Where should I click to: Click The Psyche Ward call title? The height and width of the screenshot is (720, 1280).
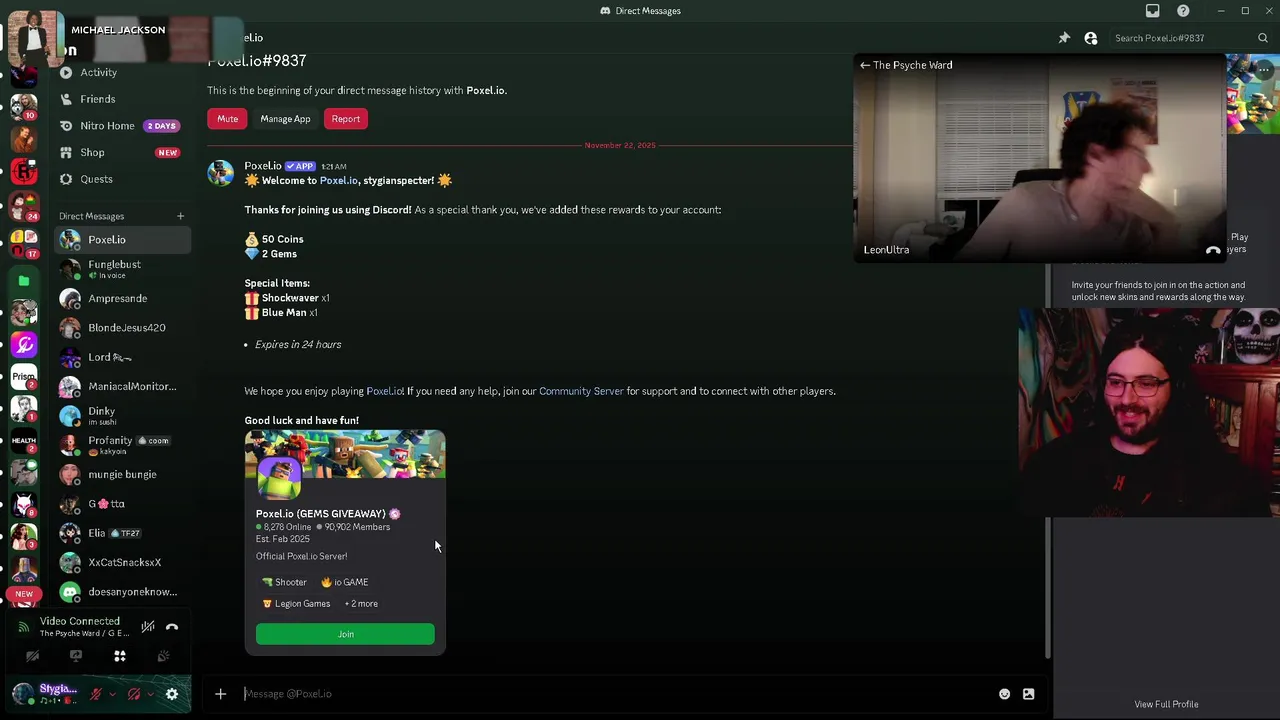(912, 65)
